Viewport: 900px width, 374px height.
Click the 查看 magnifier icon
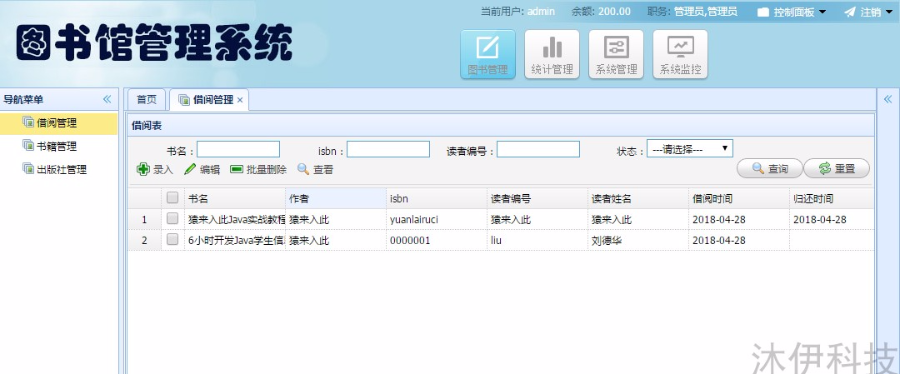point(303,169)
